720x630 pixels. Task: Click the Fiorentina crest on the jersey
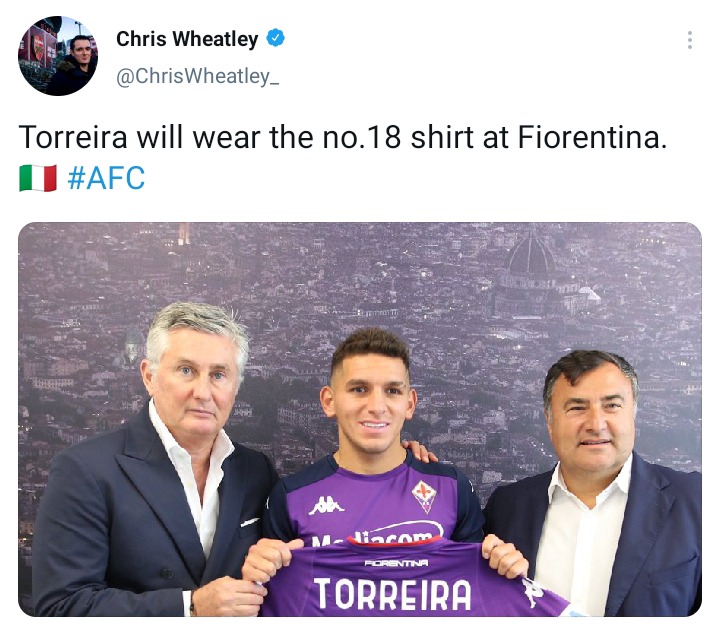(x=424, y=496)
